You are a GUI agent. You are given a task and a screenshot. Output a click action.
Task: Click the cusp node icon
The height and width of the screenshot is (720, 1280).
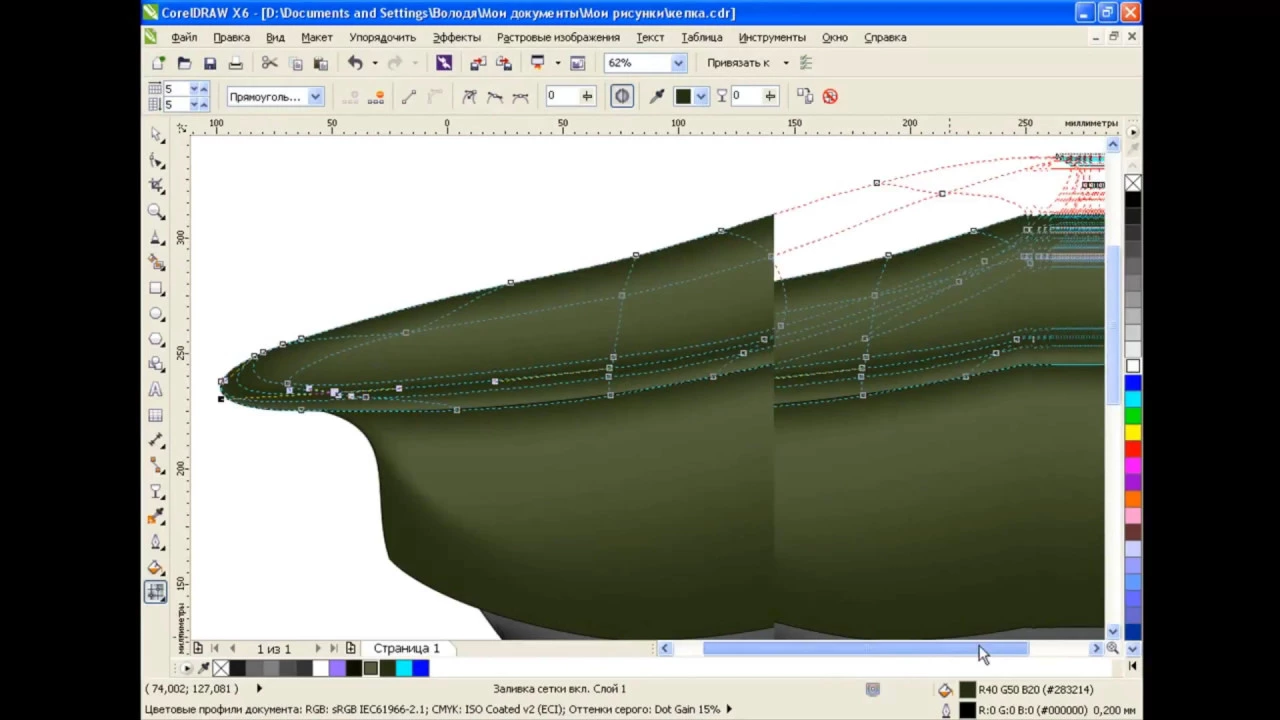[x=469, y=96]
